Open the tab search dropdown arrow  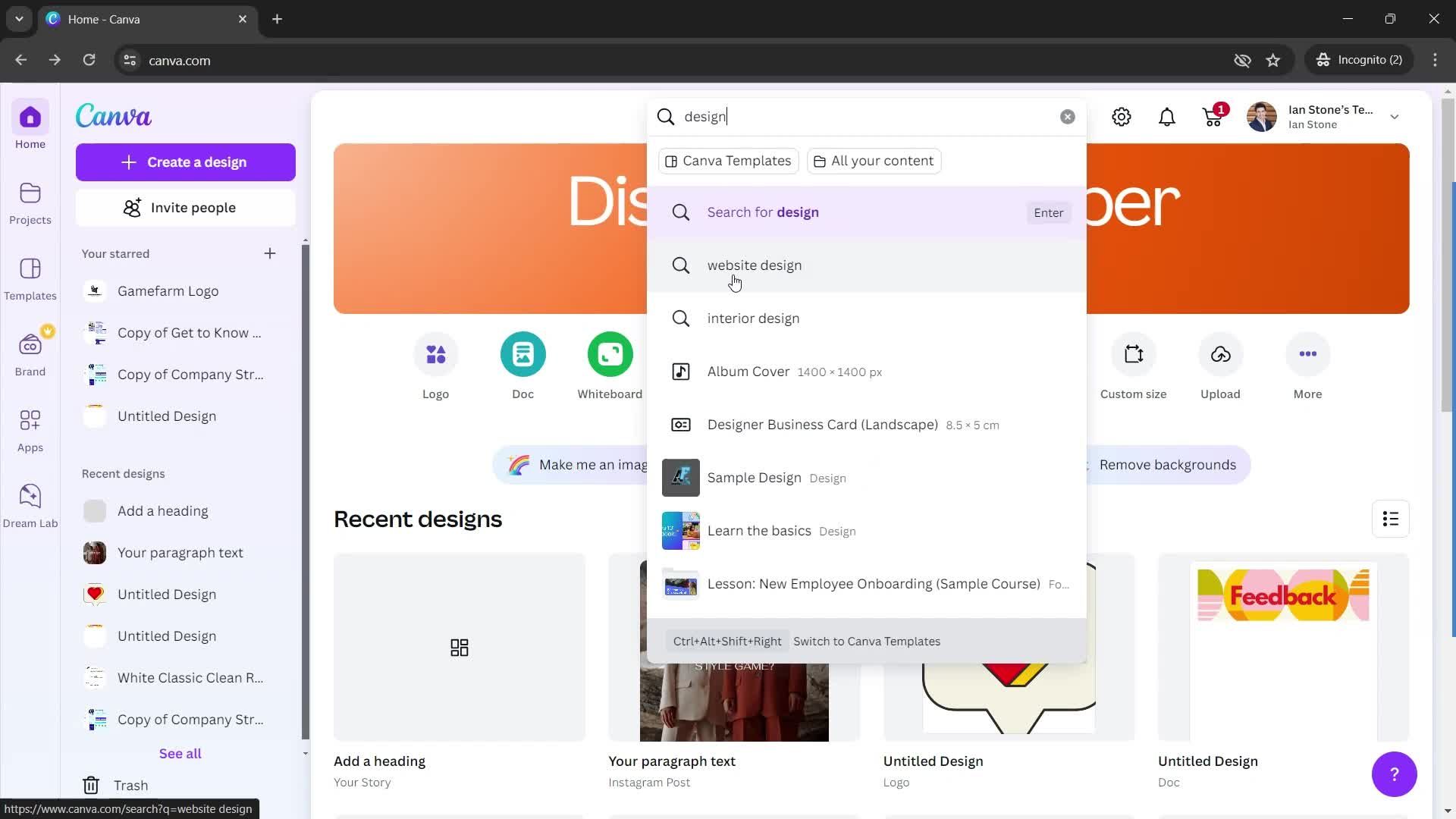[x=19, y=19]
